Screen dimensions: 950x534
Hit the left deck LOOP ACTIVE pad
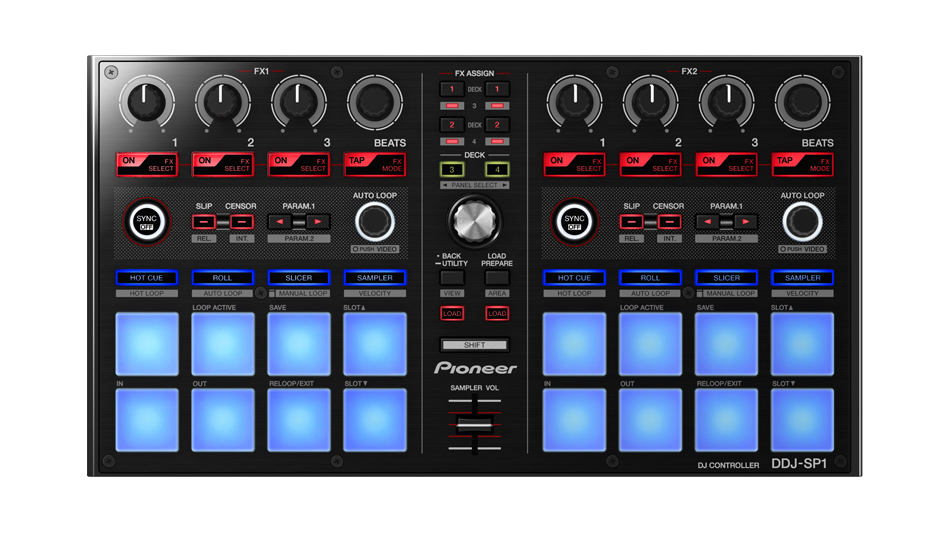(x=222, y=344)
